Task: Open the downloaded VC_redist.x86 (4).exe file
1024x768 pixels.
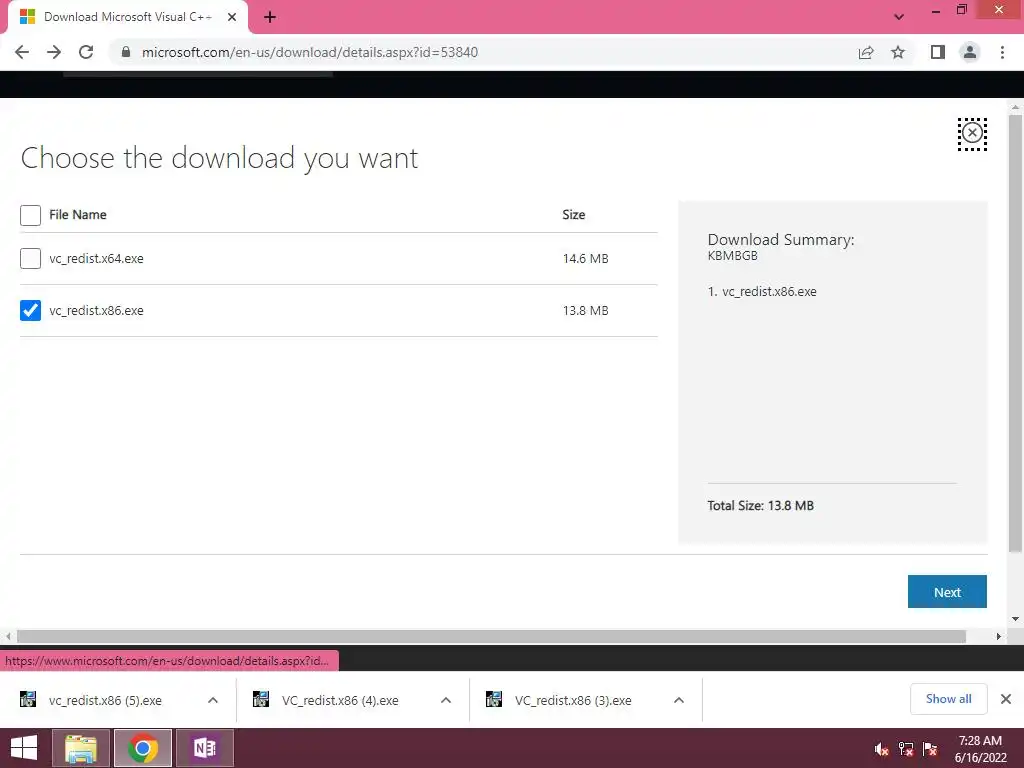Action: pos(340,700)
